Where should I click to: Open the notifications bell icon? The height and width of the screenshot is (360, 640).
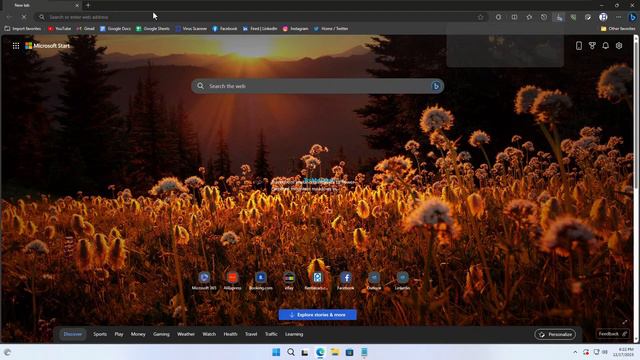click(x=606, y=46)
